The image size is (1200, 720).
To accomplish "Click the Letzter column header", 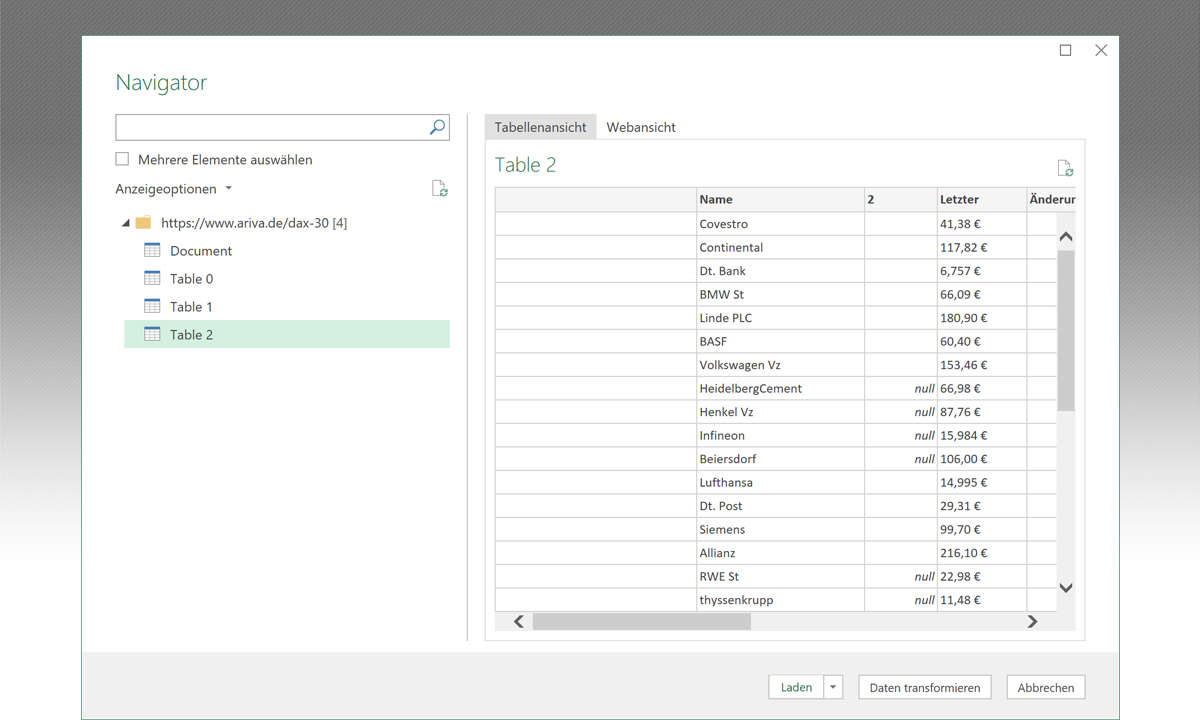I will pyautogui.click(x=981, y=199).
